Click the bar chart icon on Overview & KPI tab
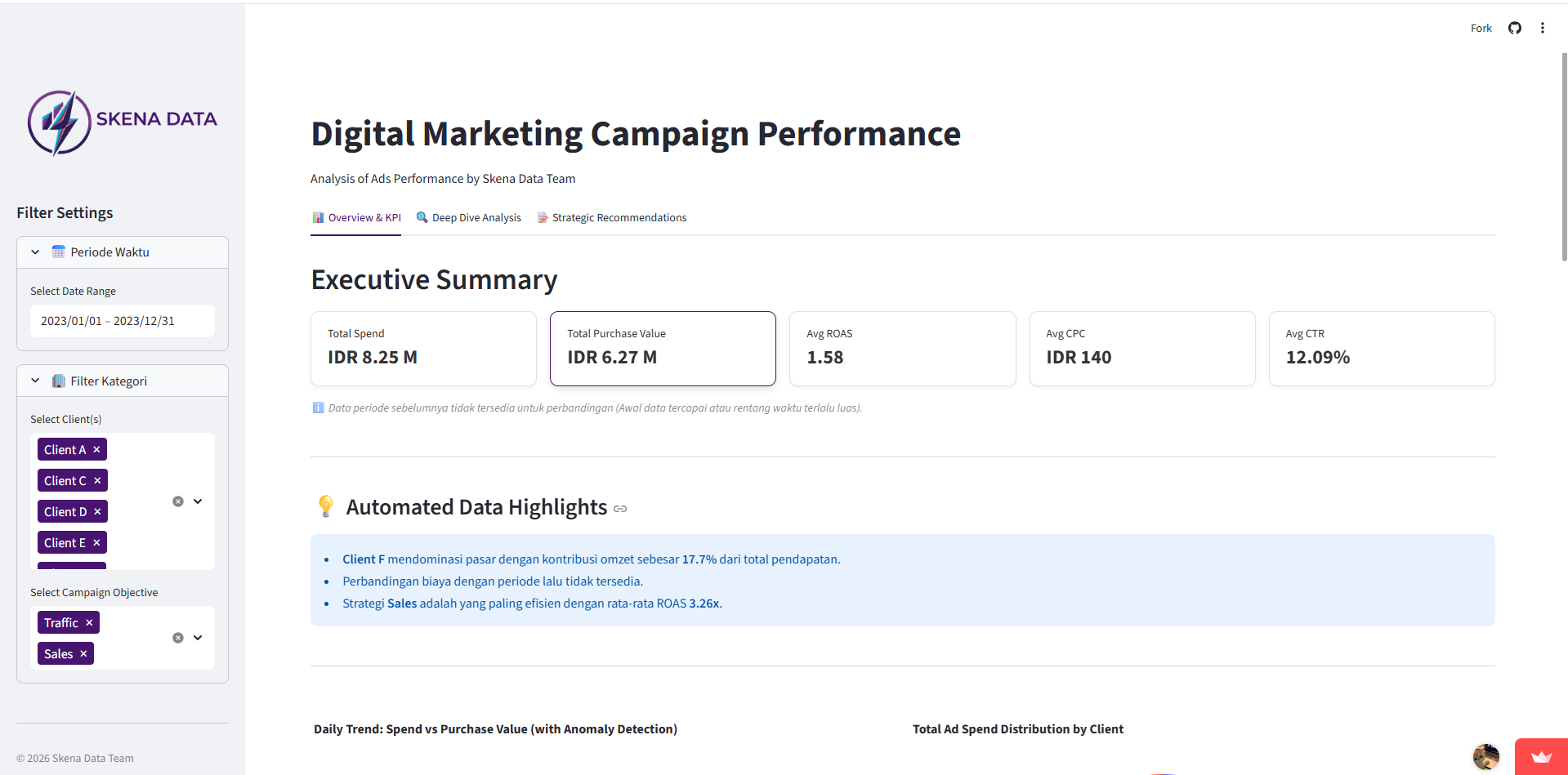Viewport: 1568px width, 775px height. (318, 217)
